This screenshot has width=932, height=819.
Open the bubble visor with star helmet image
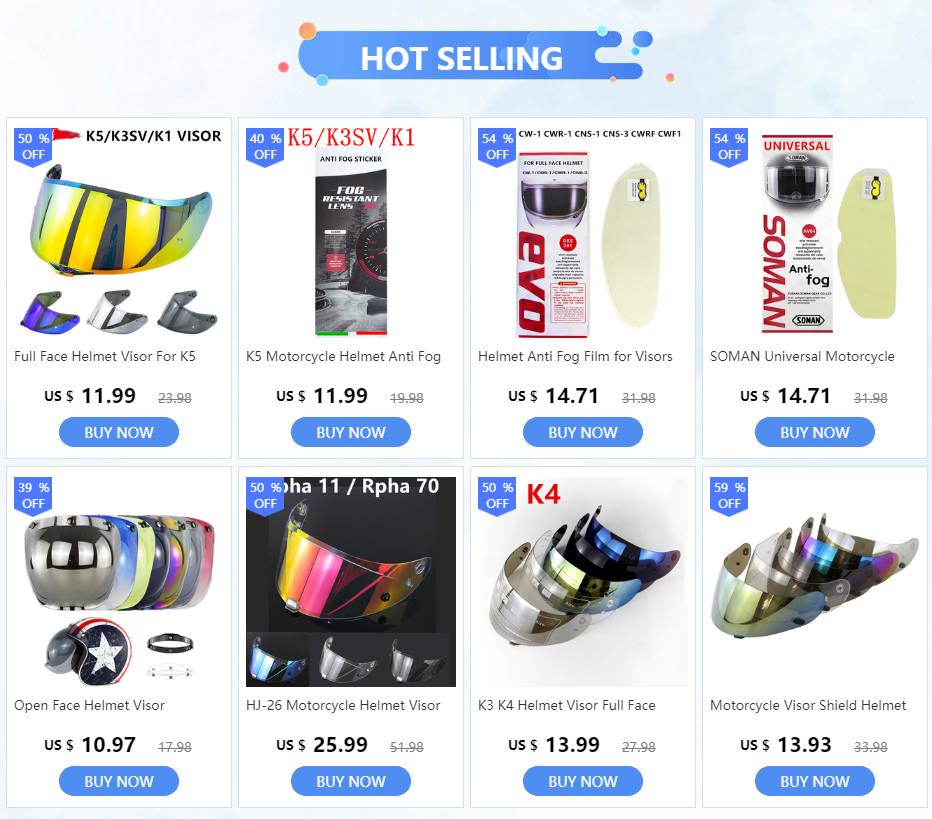click(119, 582)
